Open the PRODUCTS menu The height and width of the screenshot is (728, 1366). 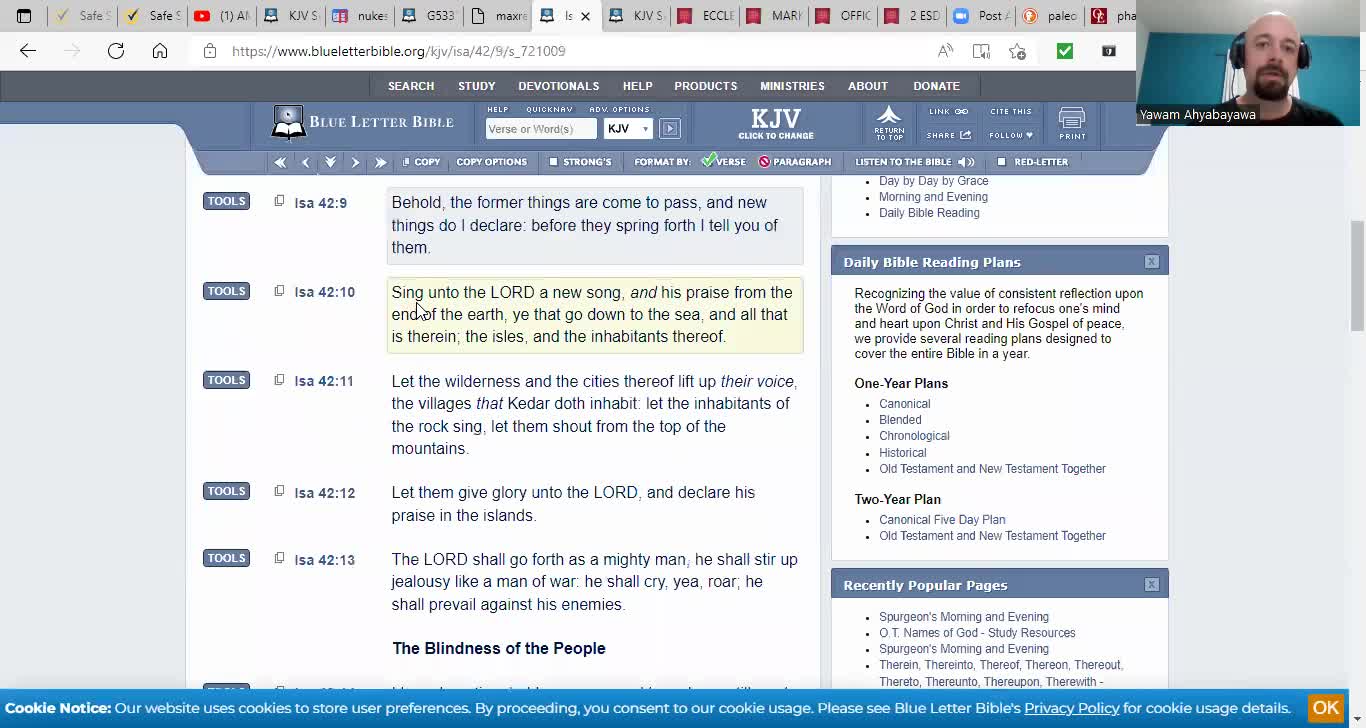pyautogui.click(x=706, y=86)
